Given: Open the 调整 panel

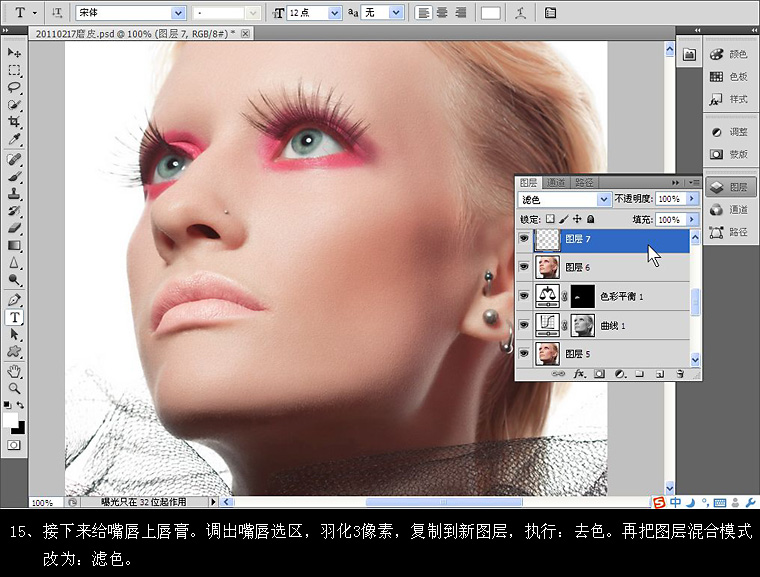Looking at the screenshot, I should [729, 132].
